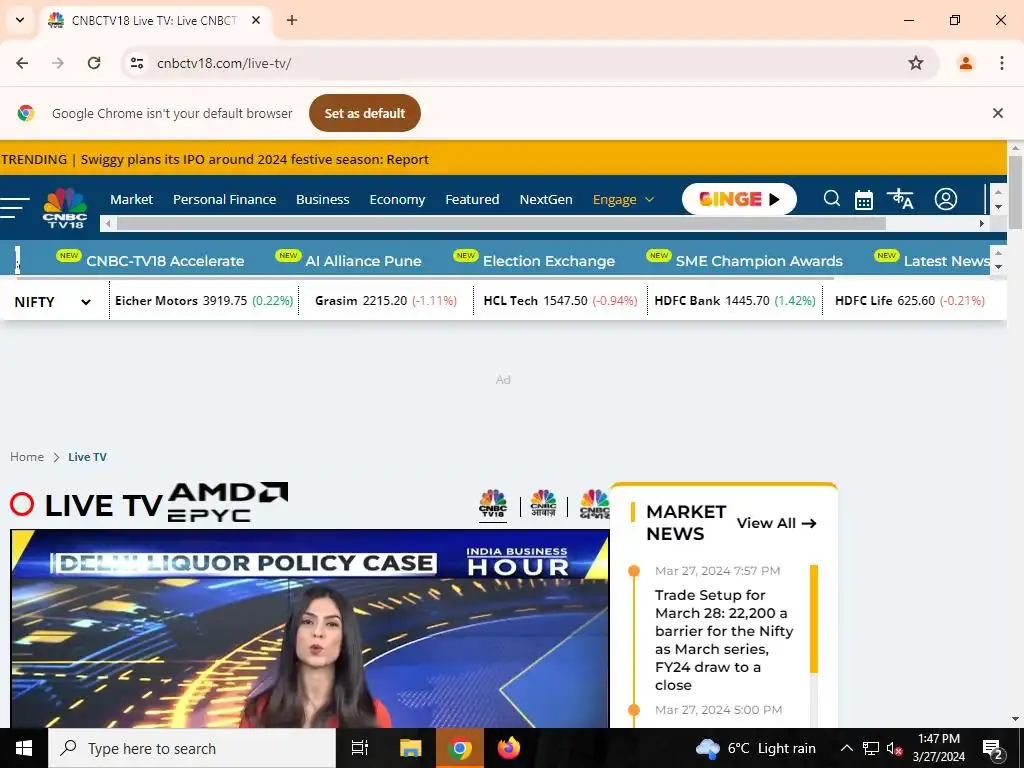Viewport: 1024px width, 768px height.
Task: Click the taskbar search box
Action: pos(192,748)
